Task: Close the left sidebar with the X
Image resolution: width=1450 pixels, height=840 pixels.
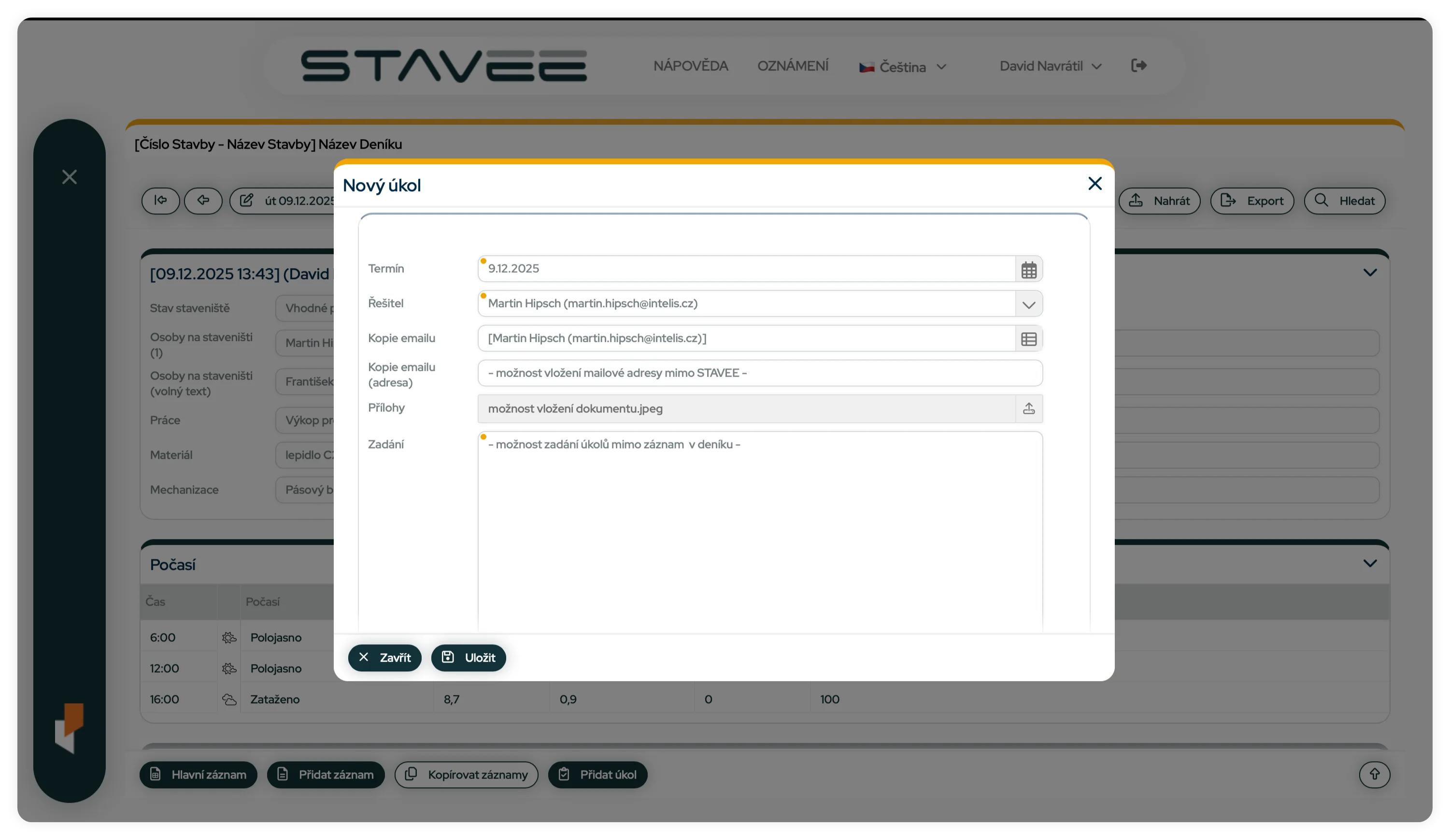Action: click(x=69, y=177)
